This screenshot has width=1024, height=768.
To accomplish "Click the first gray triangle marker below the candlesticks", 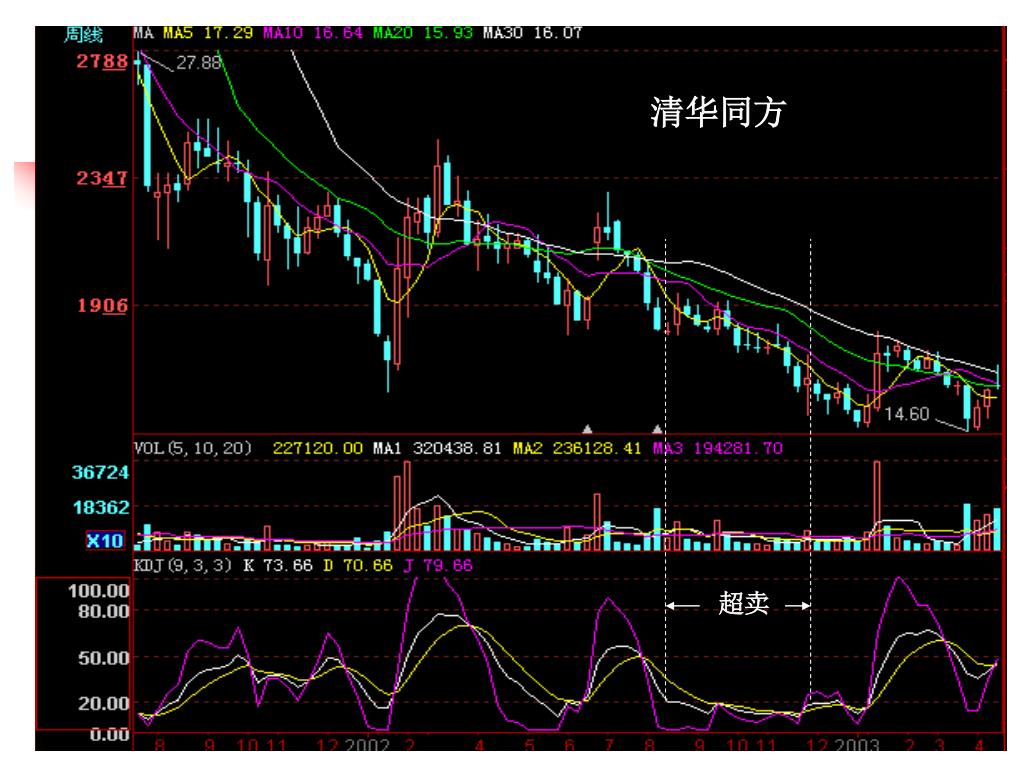I will click(587, 429).
